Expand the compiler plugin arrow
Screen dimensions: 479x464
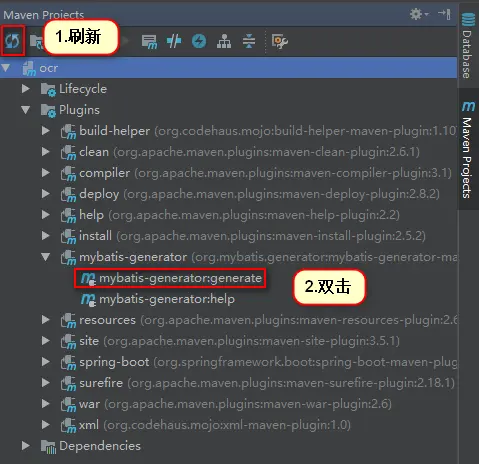(x=46, y=173)
